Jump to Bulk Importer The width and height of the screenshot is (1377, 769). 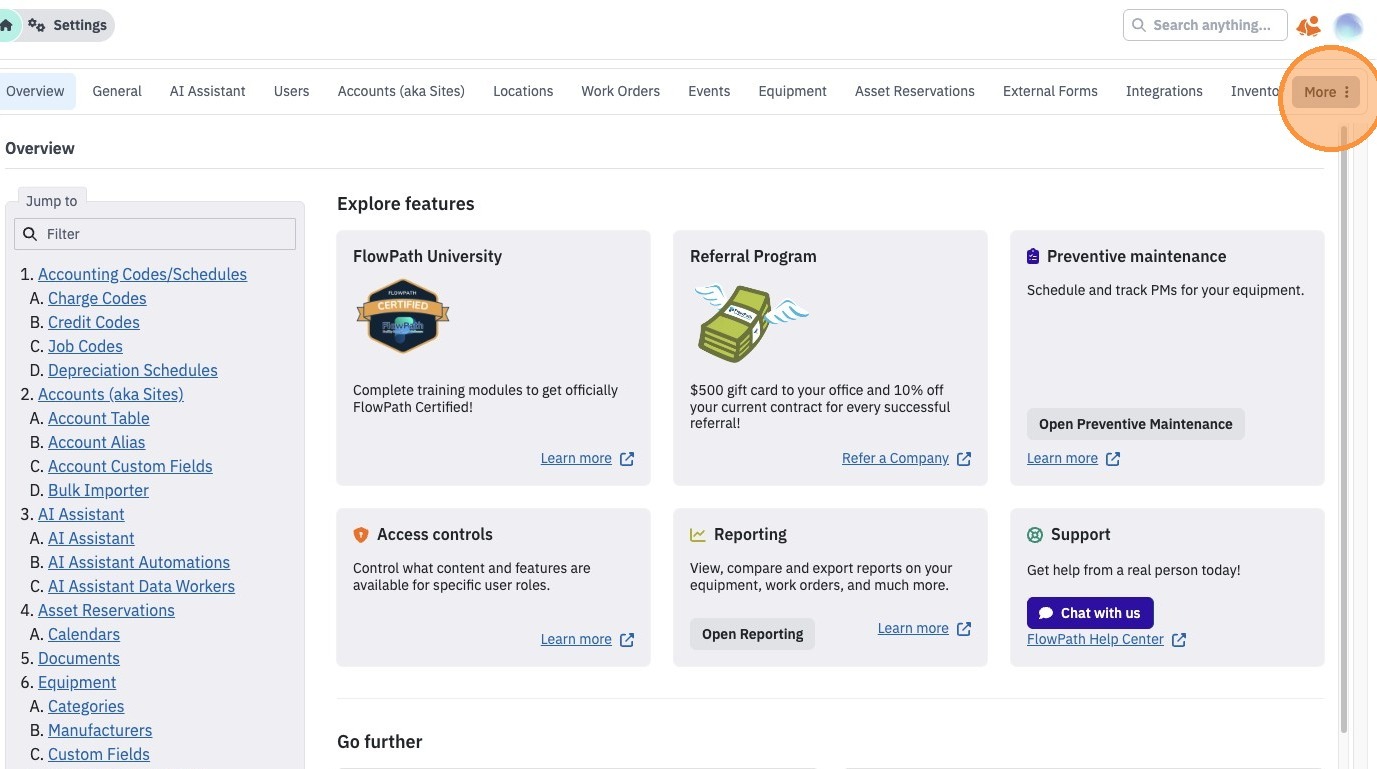point(98,490)
